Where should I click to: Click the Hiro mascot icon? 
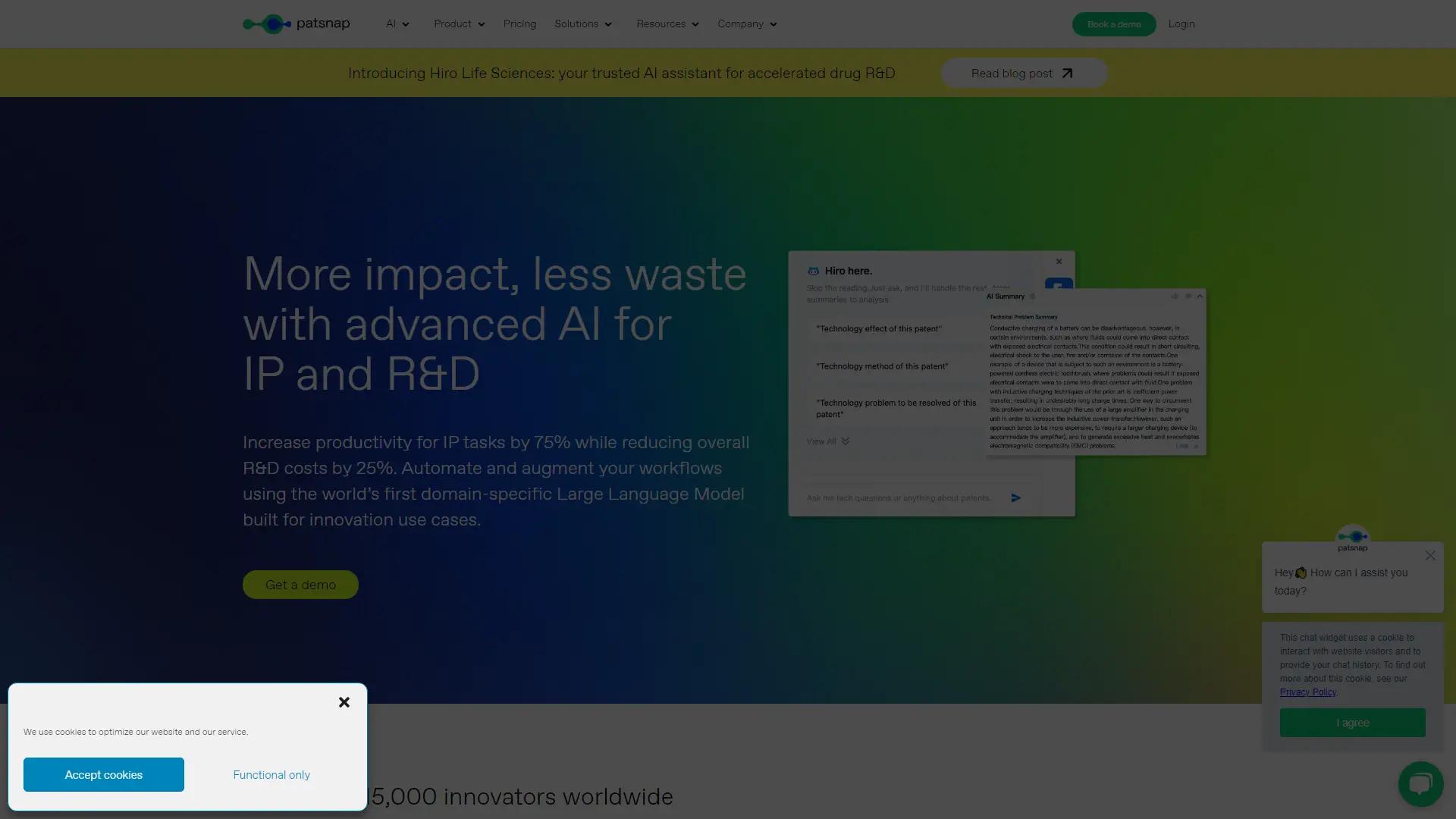[x=813, y=271]
